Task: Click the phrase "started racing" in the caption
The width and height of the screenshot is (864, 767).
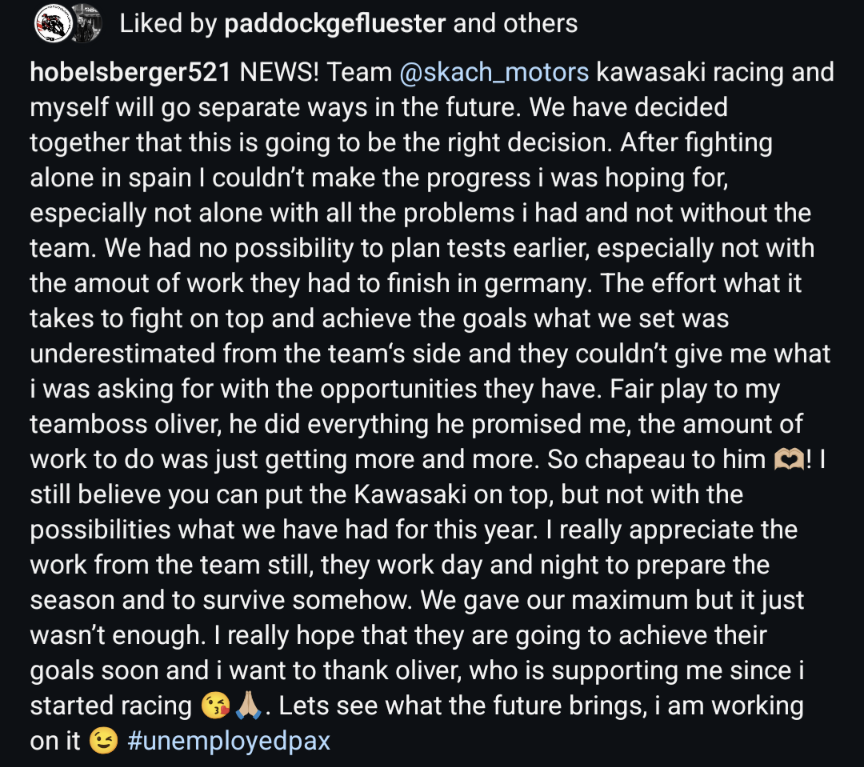Action: coord(110,707)
